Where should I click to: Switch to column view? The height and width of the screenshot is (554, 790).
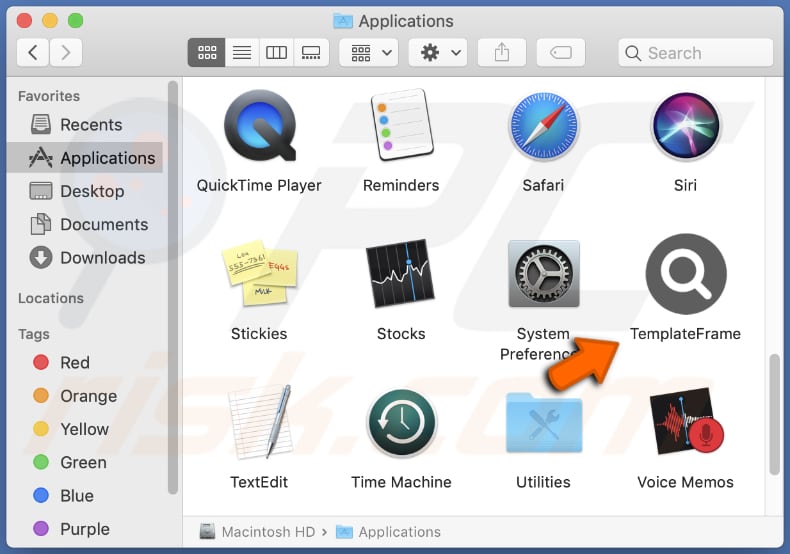click(276, 52)
